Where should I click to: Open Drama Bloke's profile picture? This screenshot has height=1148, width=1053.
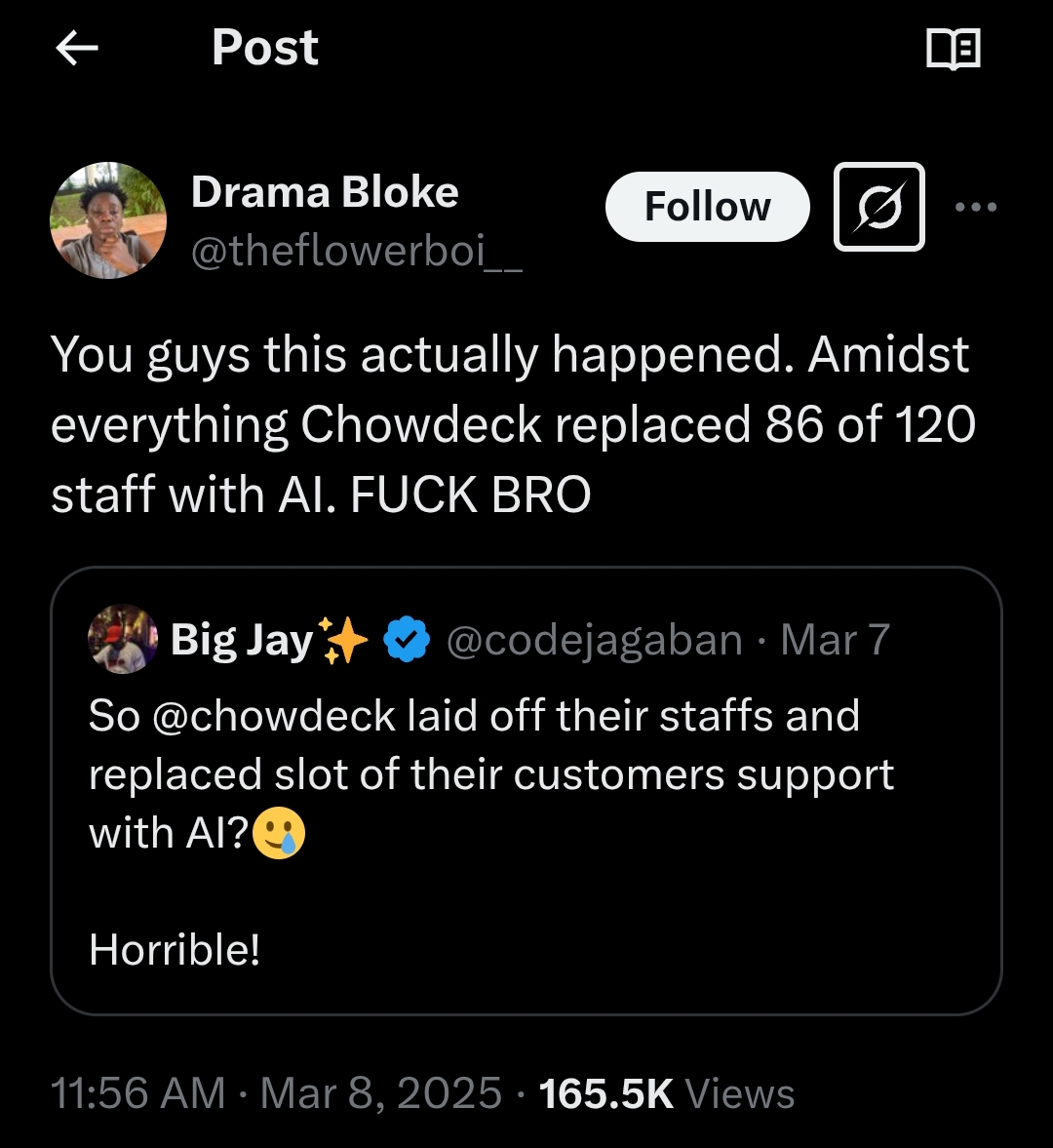108,220
